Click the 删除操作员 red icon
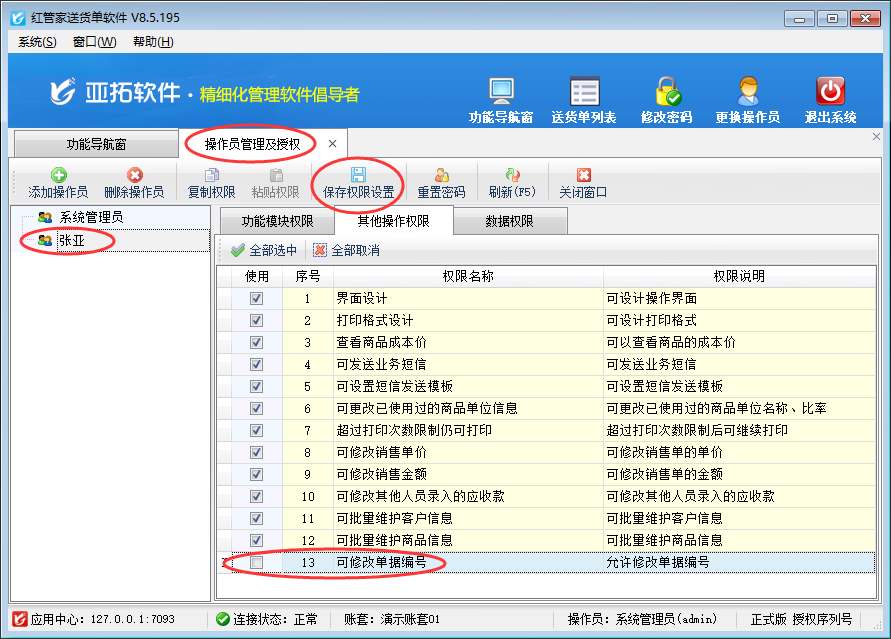The image size is (891, 639). [134, 175]
